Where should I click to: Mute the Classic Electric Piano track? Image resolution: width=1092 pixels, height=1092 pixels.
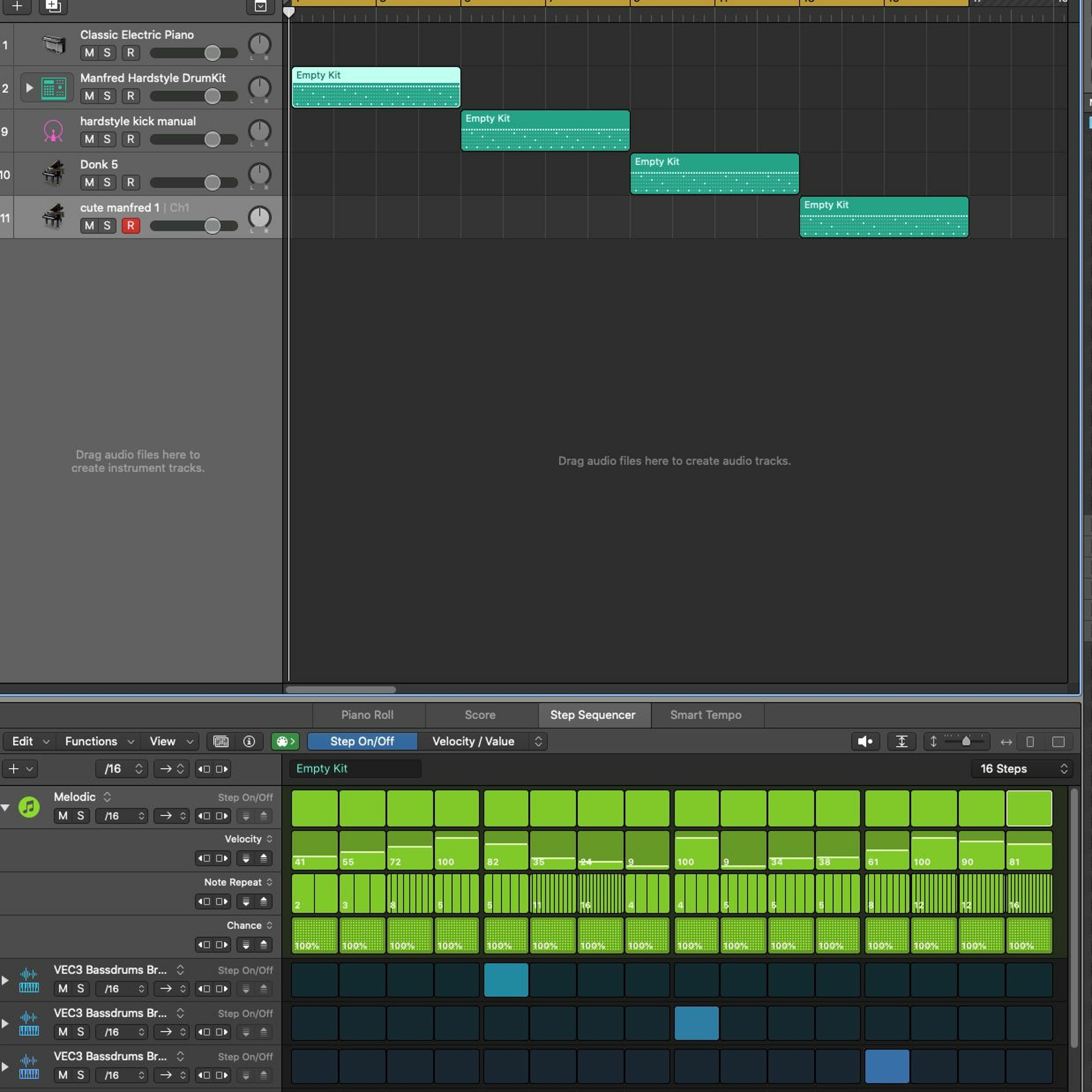coord(89,52)
